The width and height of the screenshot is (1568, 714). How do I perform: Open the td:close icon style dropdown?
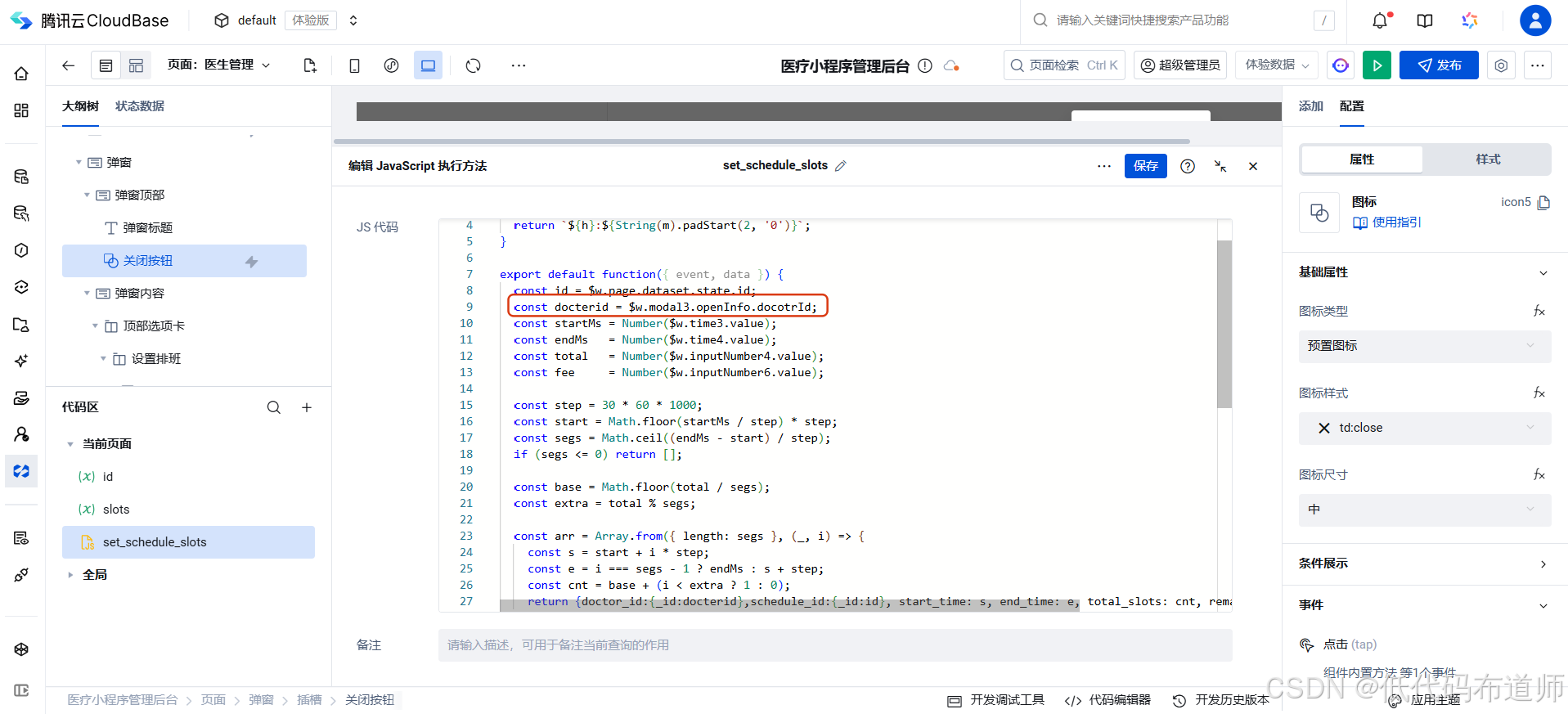click(x=1424, y=428)
